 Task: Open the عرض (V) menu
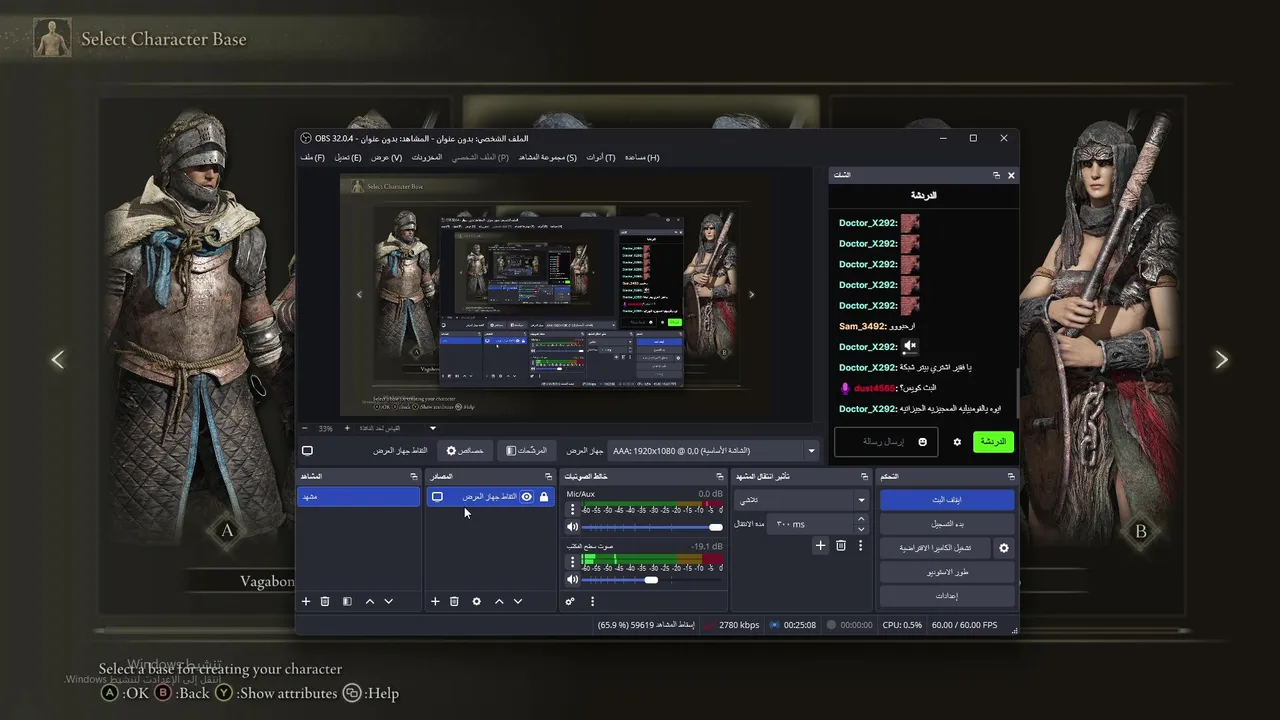point(386,157)
